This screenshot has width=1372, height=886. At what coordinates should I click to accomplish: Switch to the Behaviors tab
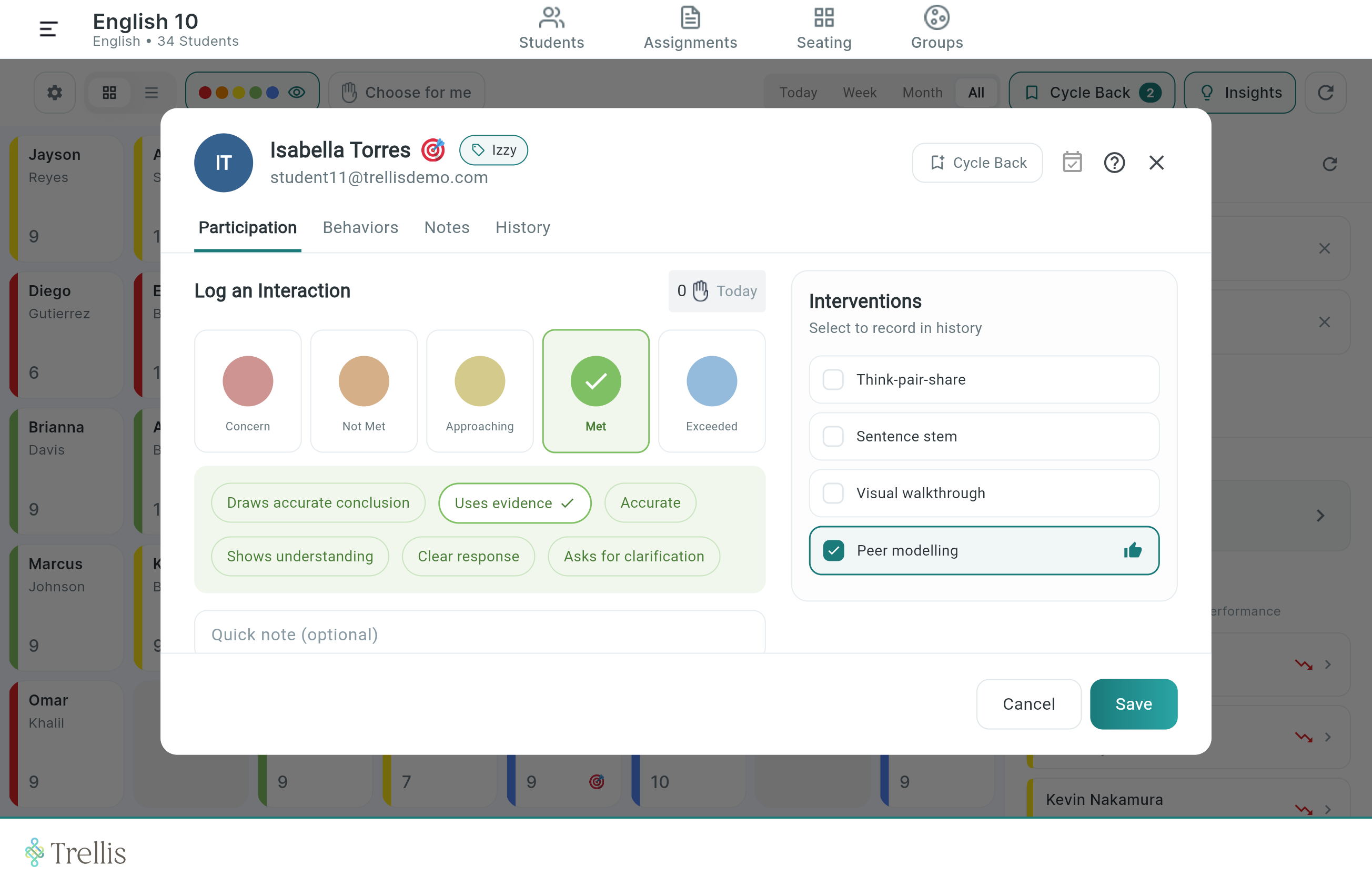point(360,228)
